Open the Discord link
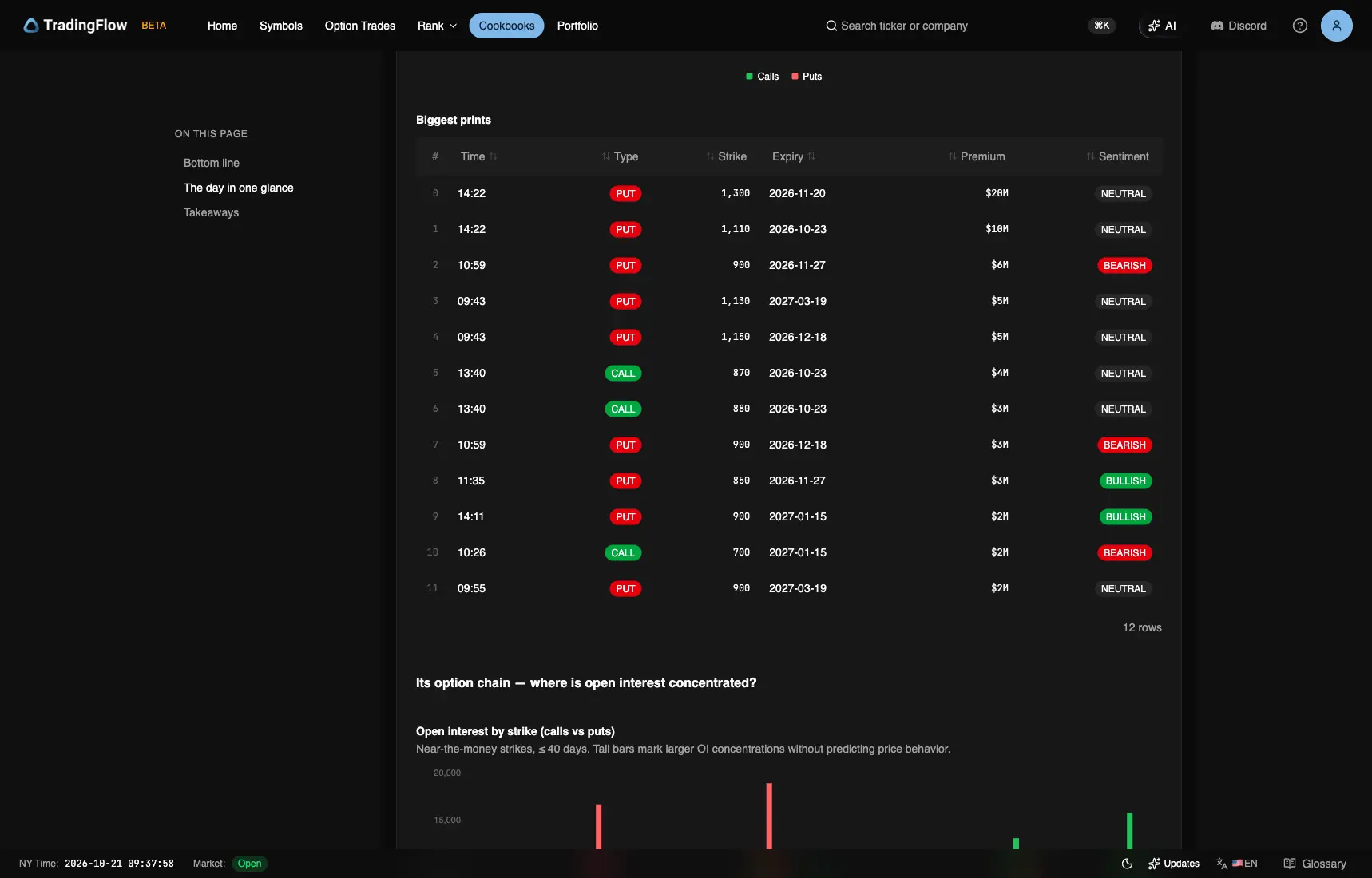Image resolution: width=1372 pixels, height=878 pixels. [x=1239, y=26]
